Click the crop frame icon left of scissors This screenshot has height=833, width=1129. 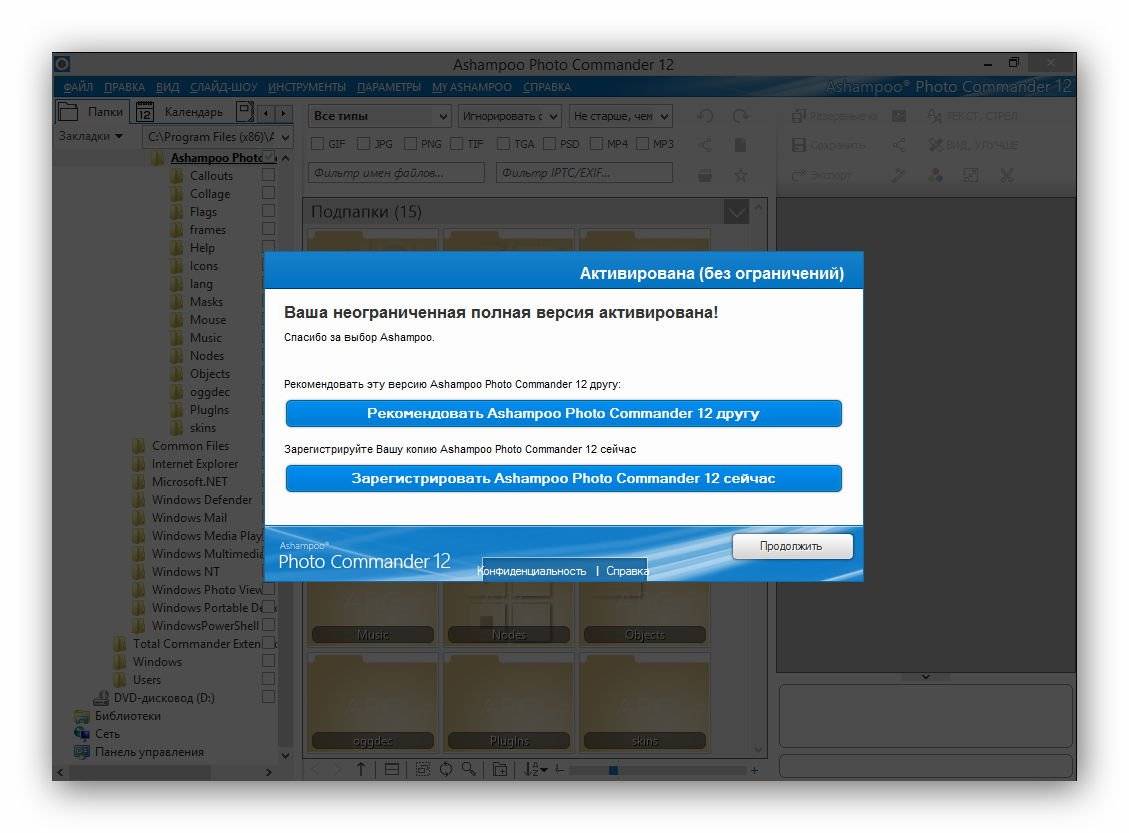point(971,175)
